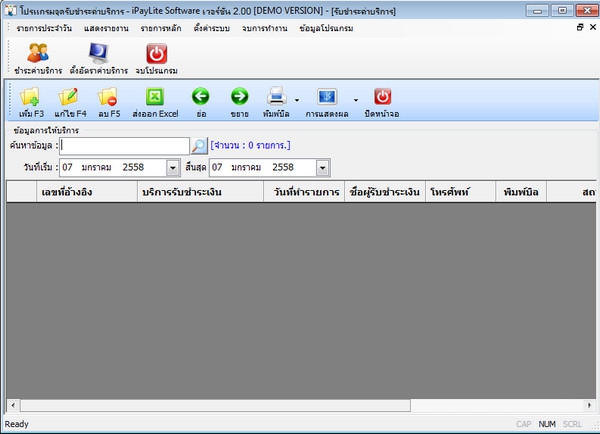
Task: Click the scrollbar left arrow
Action: 13,405
